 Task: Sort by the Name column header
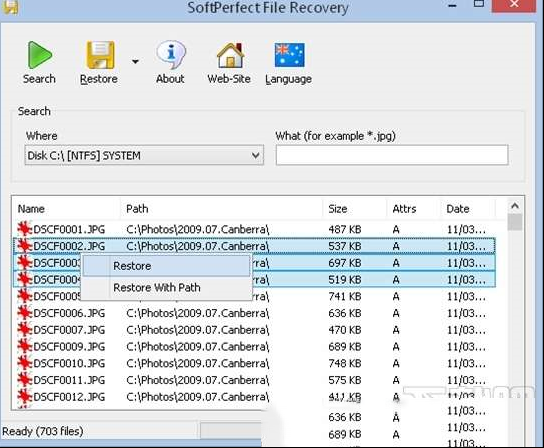pyautogui.click(x=31, y=209)
